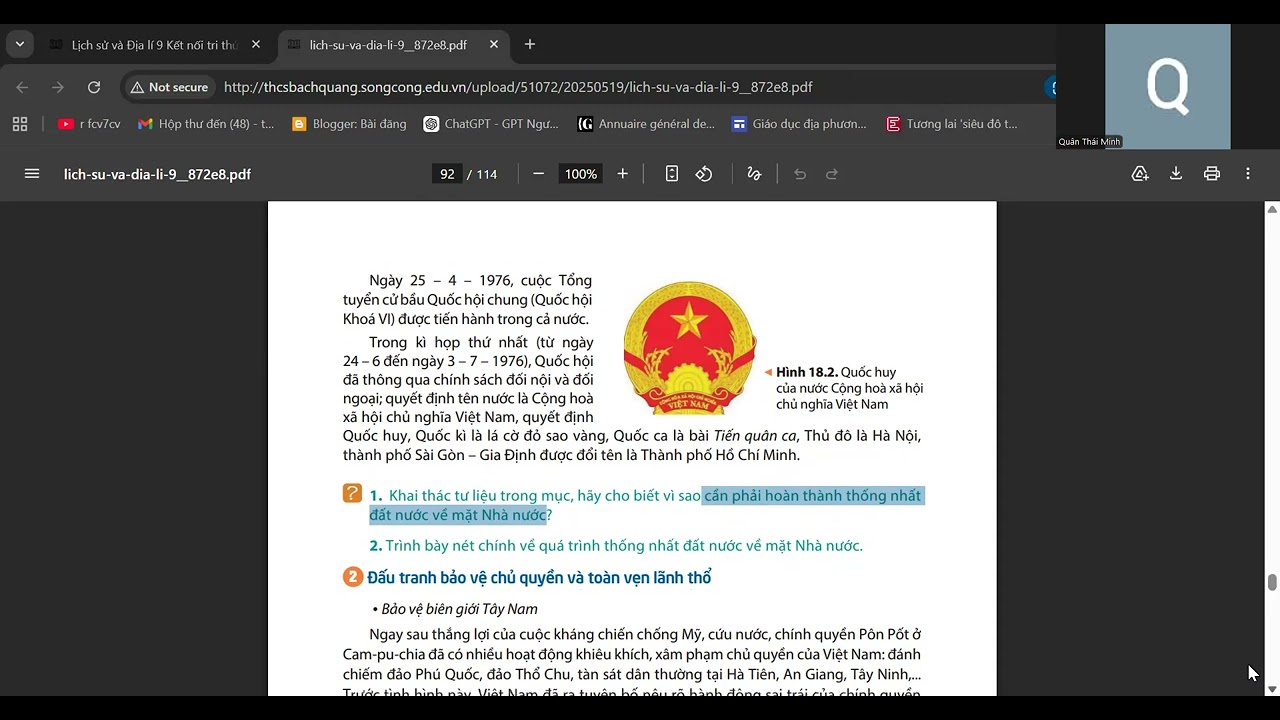Select the lich-su-va-dia-li-9__872e8.pdf tab

click(388, 45)
